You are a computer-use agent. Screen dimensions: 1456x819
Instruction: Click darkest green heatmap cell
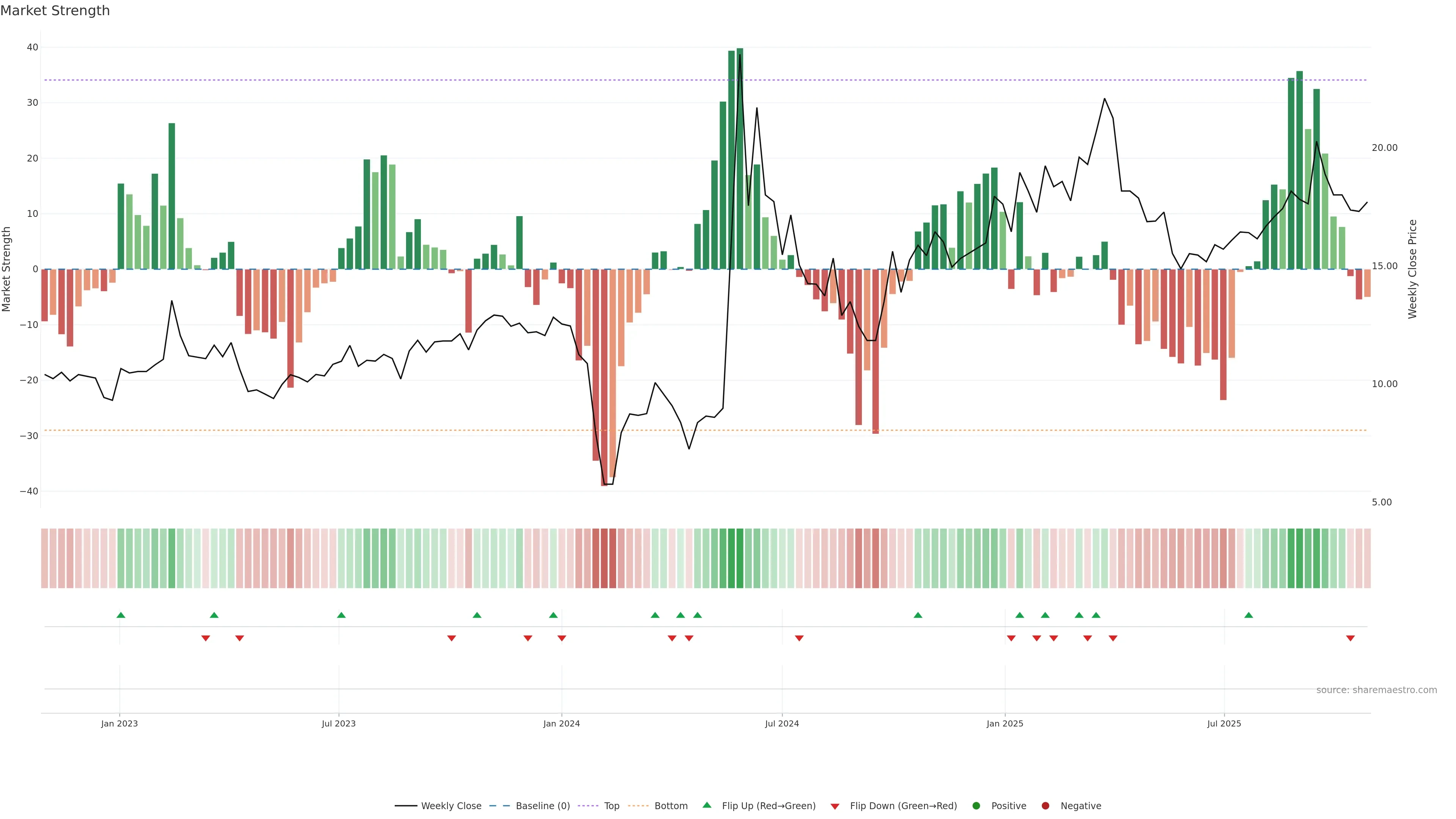[740, 559]
